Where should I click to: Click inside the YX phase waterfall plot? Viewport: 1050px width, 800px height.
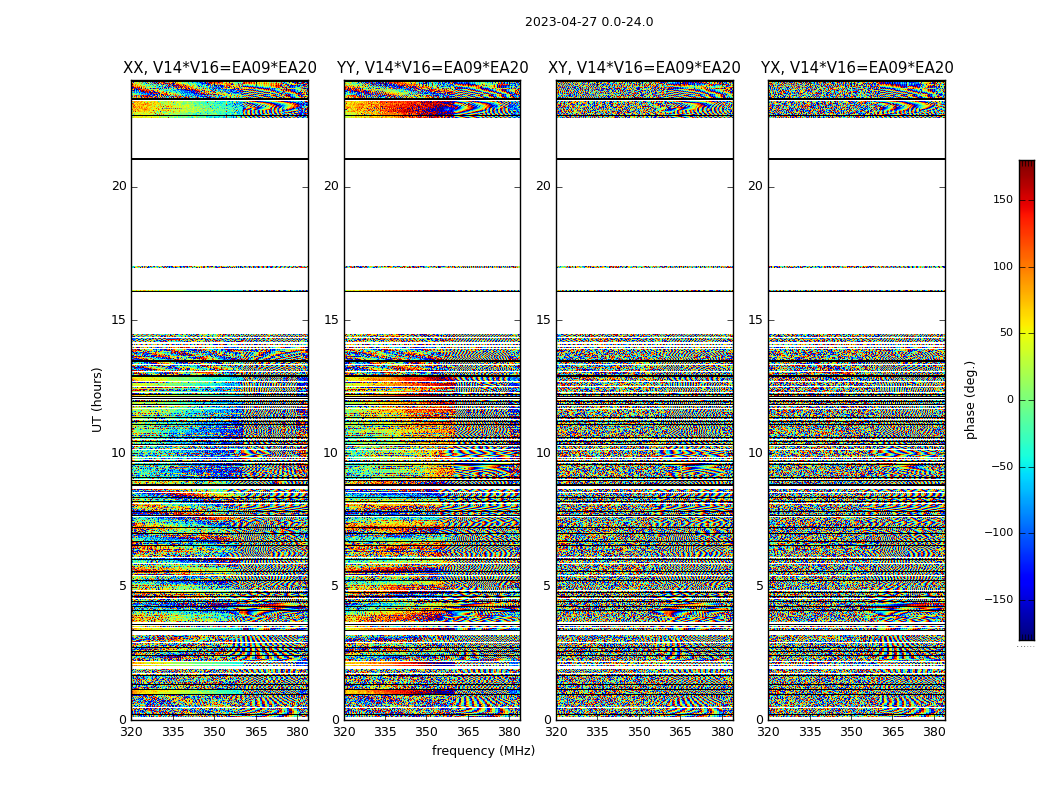857,400
